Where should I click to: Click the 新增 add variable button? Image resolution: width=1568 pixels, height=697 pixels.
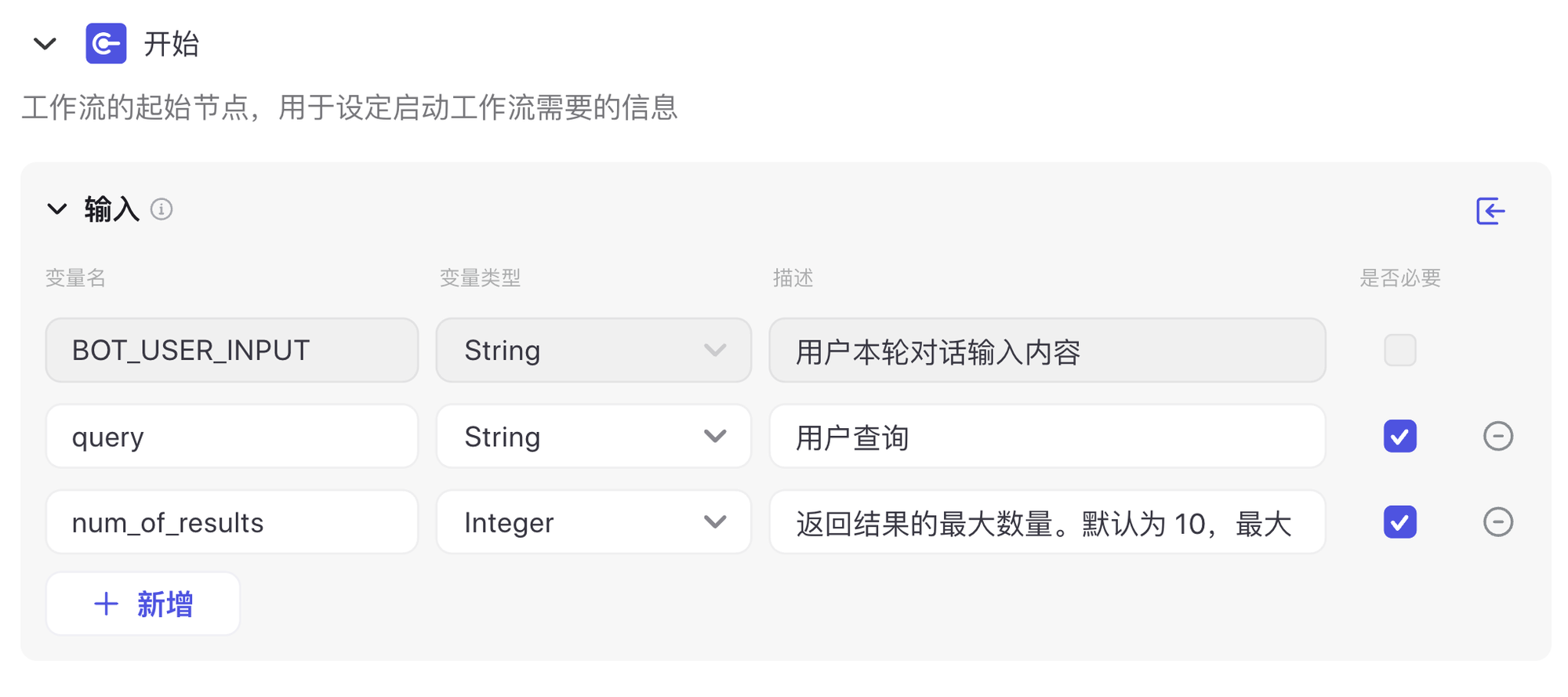point(143,604)
